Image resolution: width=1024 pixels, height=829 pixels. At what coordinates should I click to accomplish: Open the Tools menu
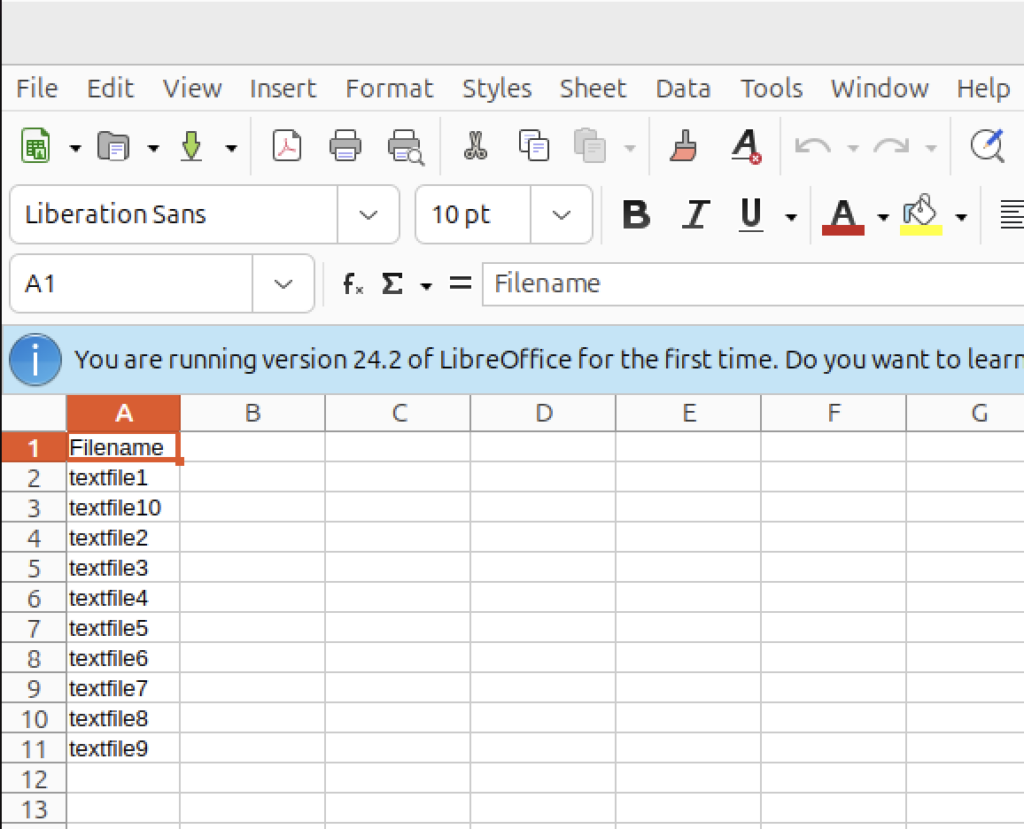[771, 88]
